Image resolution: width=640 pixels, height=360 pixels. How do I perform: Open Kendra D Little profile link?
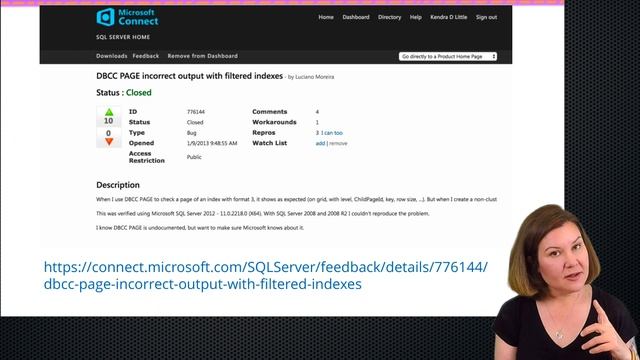click(x=449, y=17)
